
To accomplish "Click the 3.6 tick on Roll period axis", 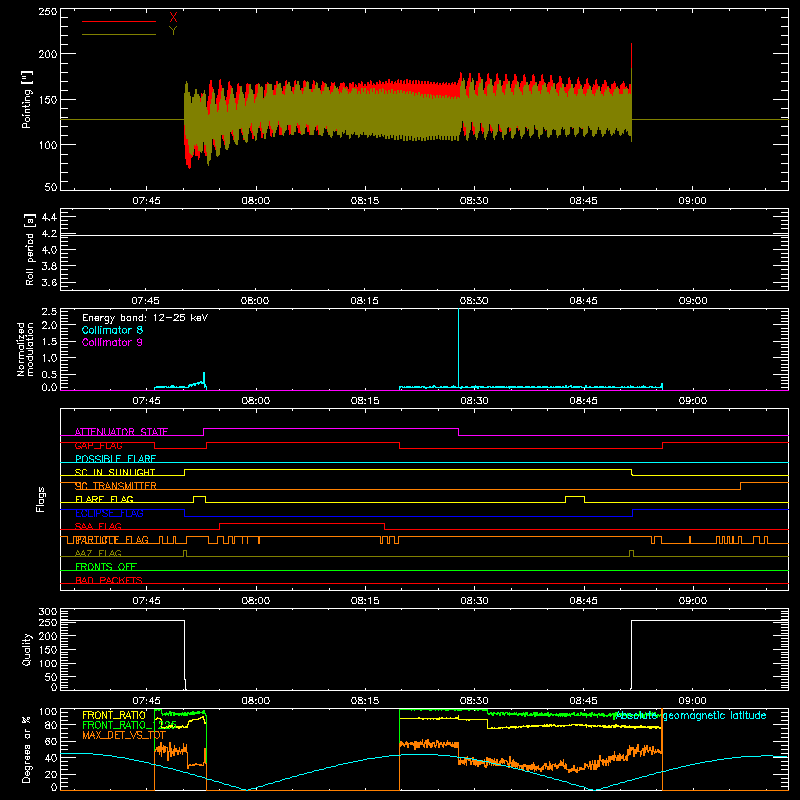I will [x=49, y=282].
